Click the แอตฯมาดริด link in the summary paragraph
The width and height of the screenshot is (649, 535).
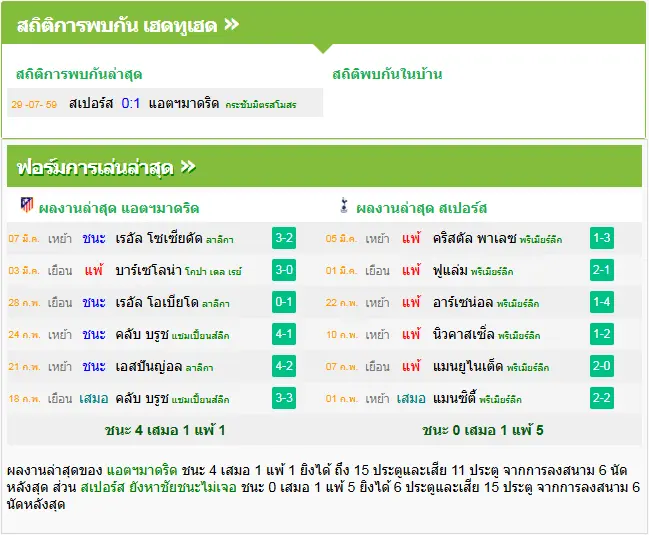tap(142, 470)
